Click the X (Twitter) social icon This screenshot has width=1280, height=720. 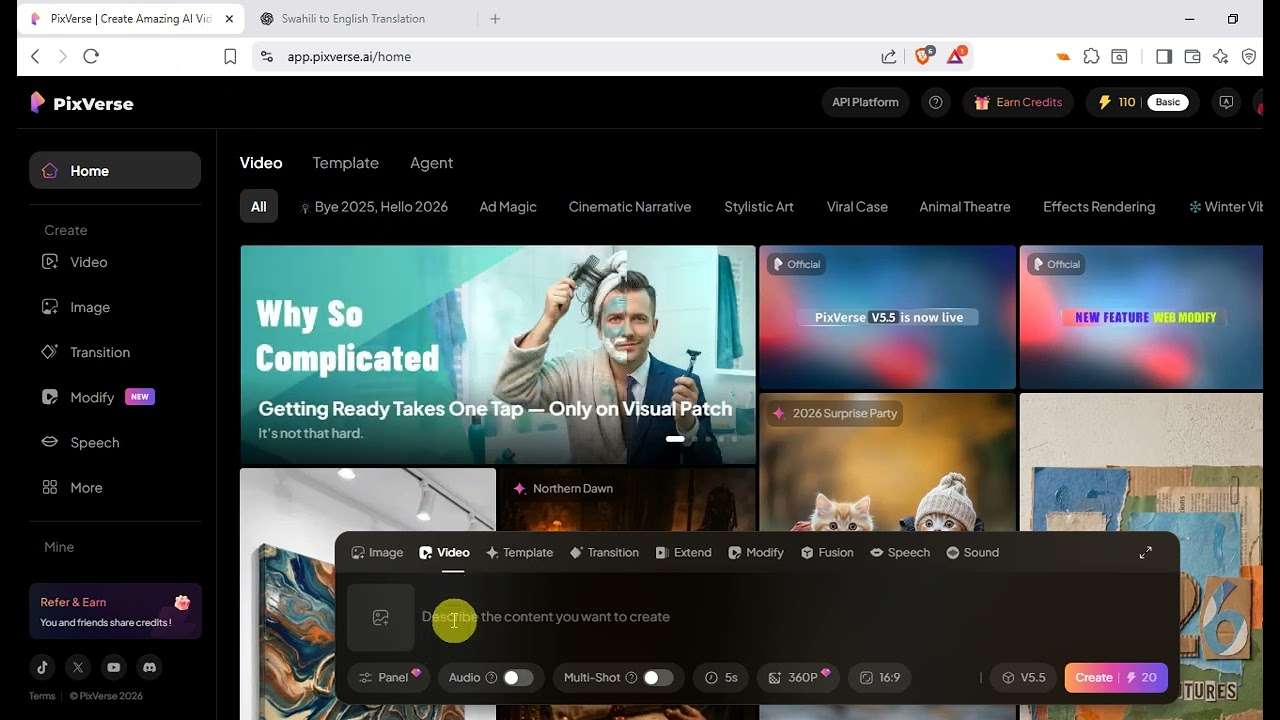coord(78,667)
